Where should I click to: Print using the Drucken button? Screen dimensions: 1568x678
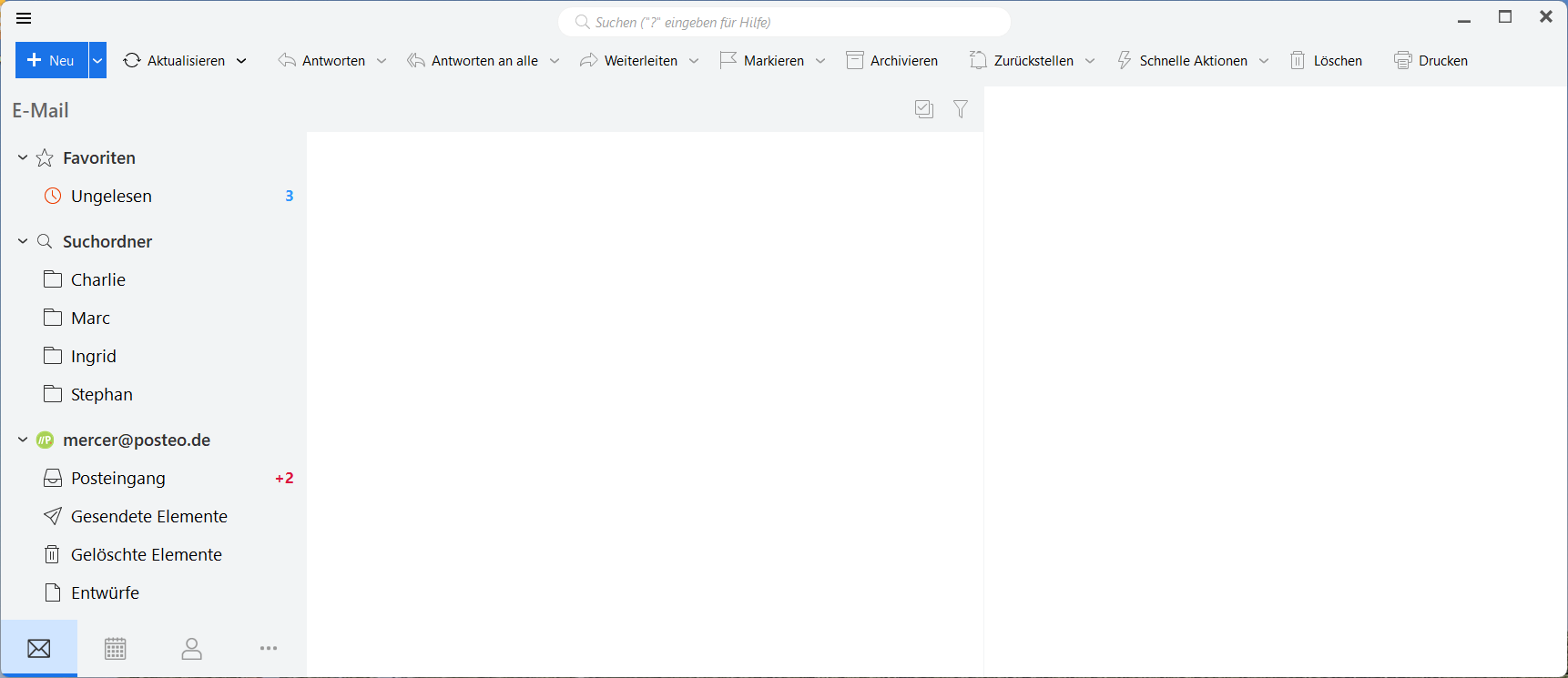(1431, 61)
